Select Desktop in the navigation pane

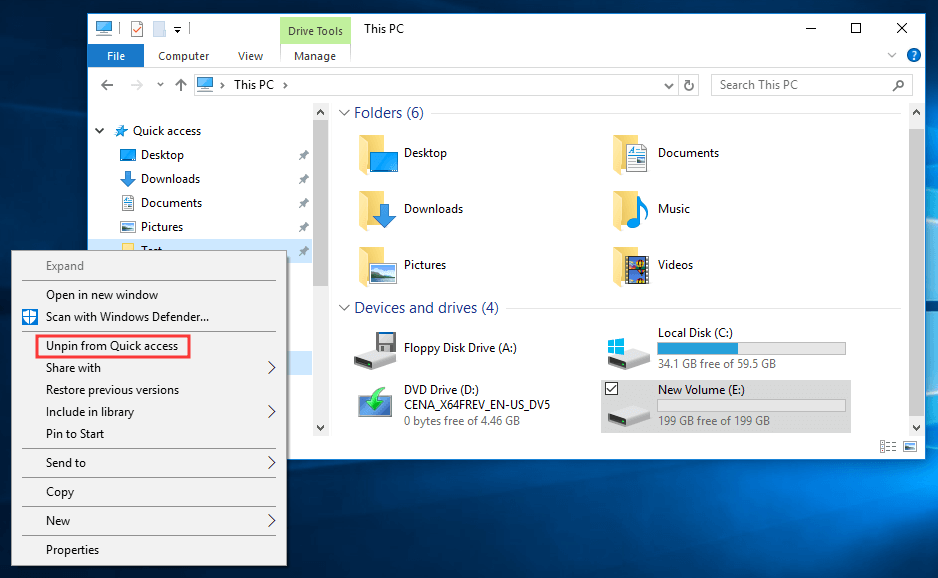[162, 155]
